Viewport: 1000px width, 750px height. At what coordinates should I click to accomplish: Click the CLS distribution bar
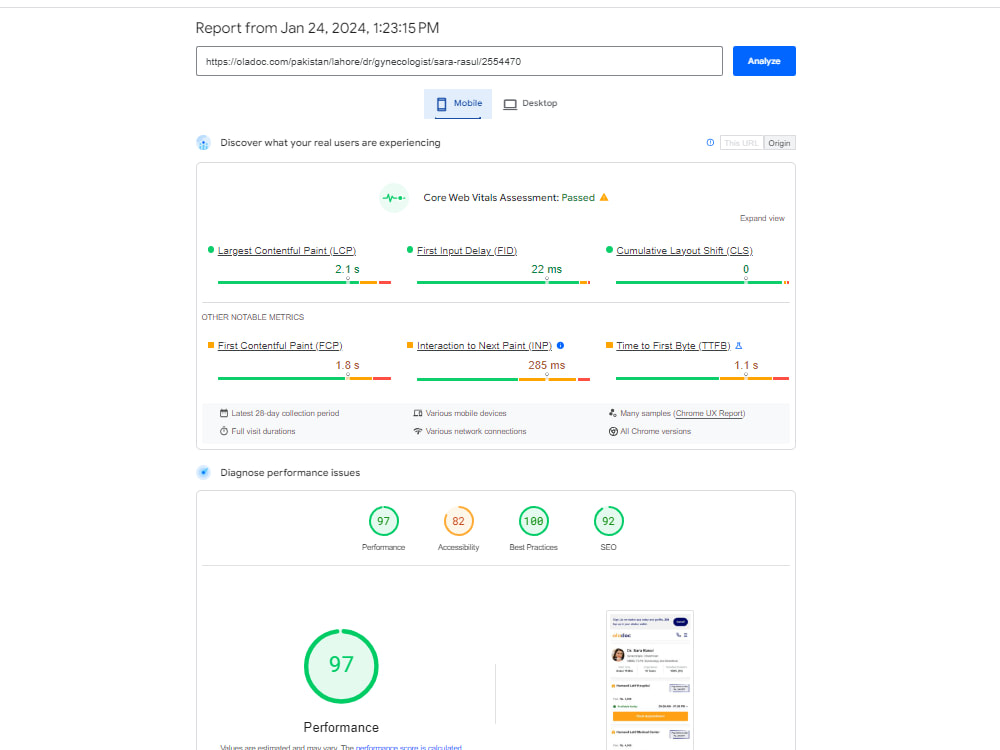point(702,282)
